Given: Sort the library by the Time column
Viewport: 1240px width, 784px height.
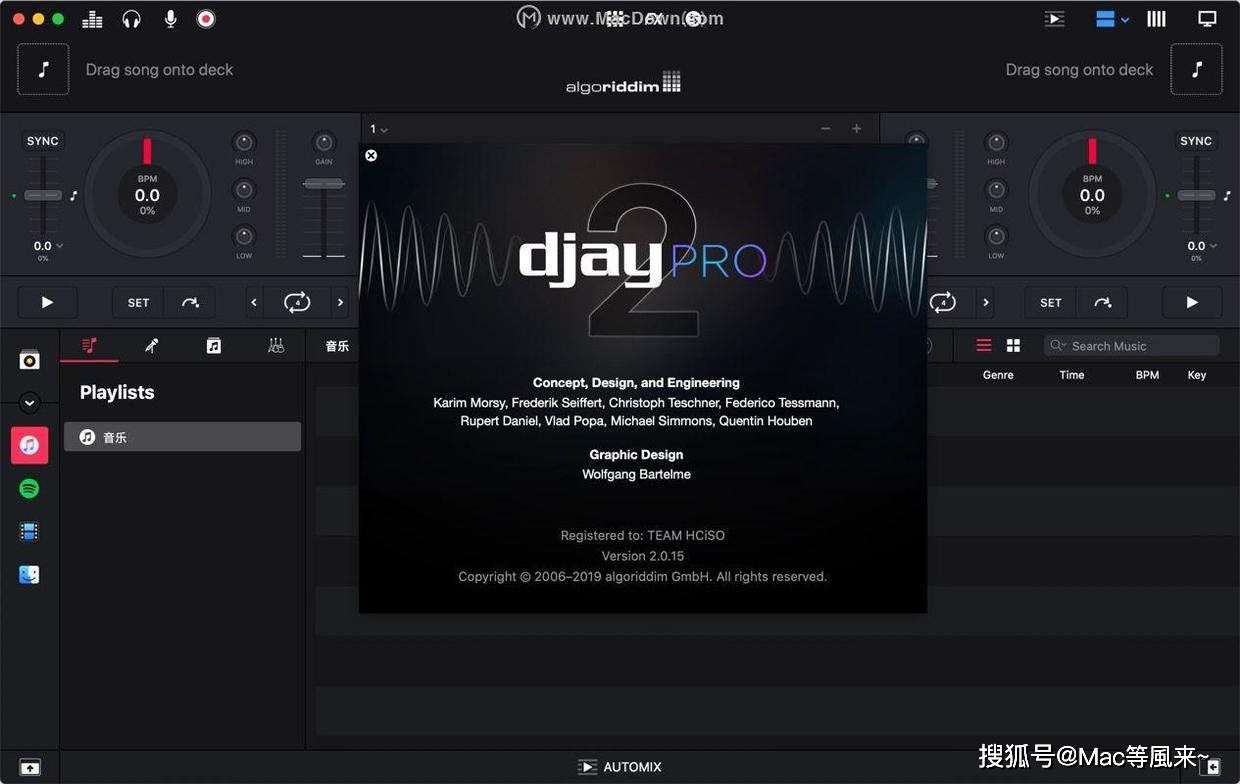Looking at the screenshot, I should point(1072,375).
